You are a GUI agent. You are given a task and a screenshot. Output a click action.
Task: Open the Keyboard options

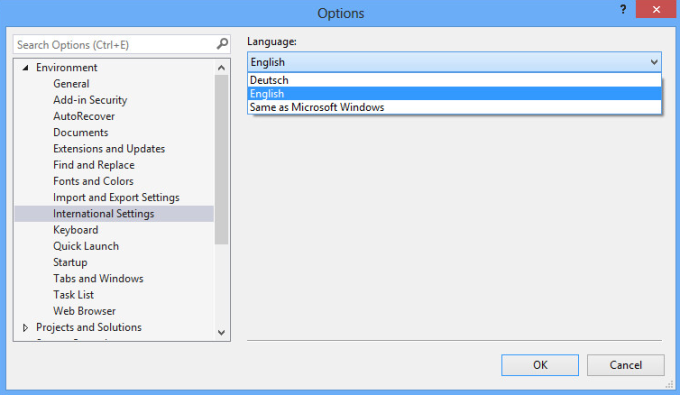coord(75,230)
